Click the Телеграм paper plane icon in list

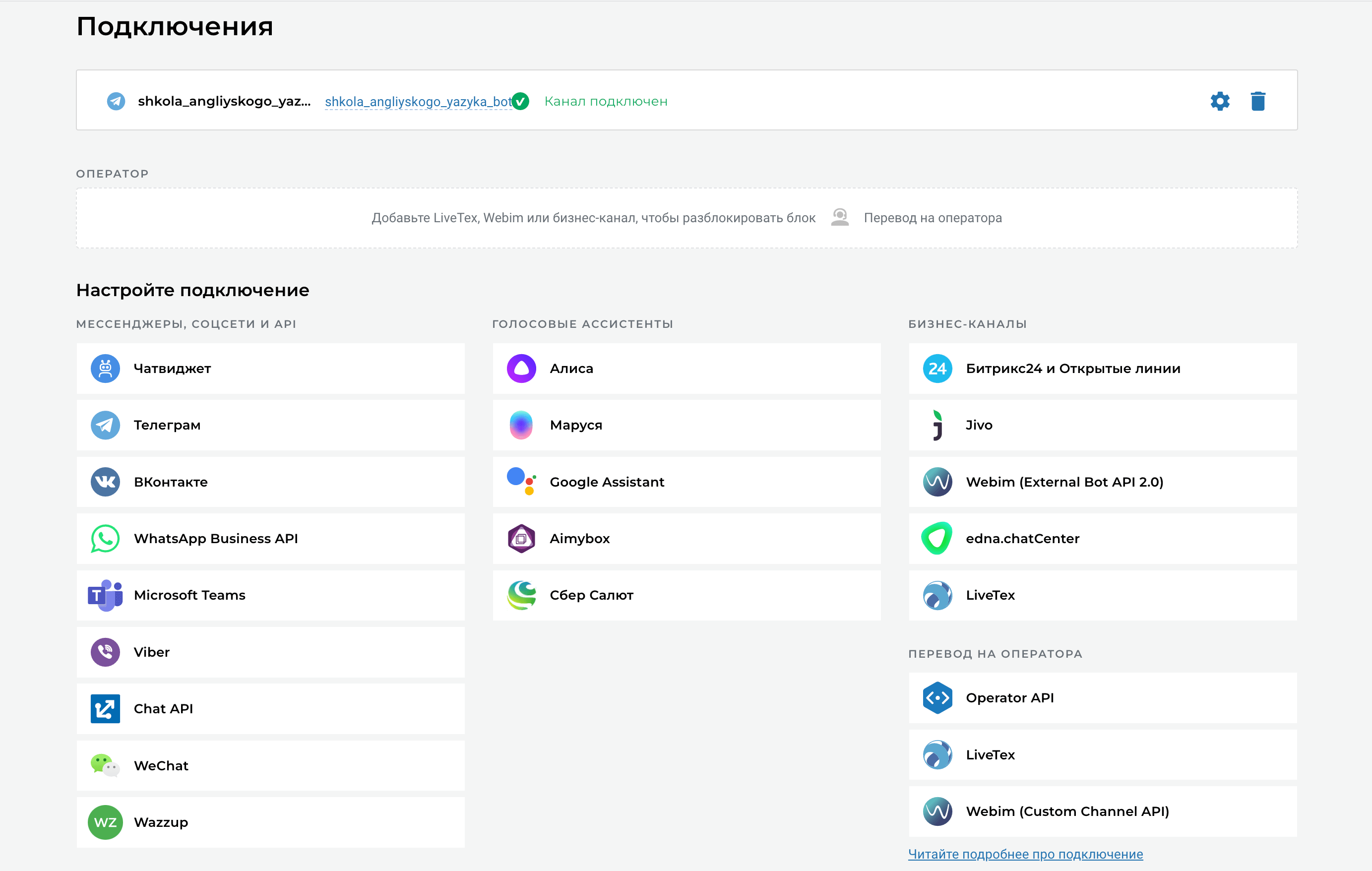tap(106, 425)
